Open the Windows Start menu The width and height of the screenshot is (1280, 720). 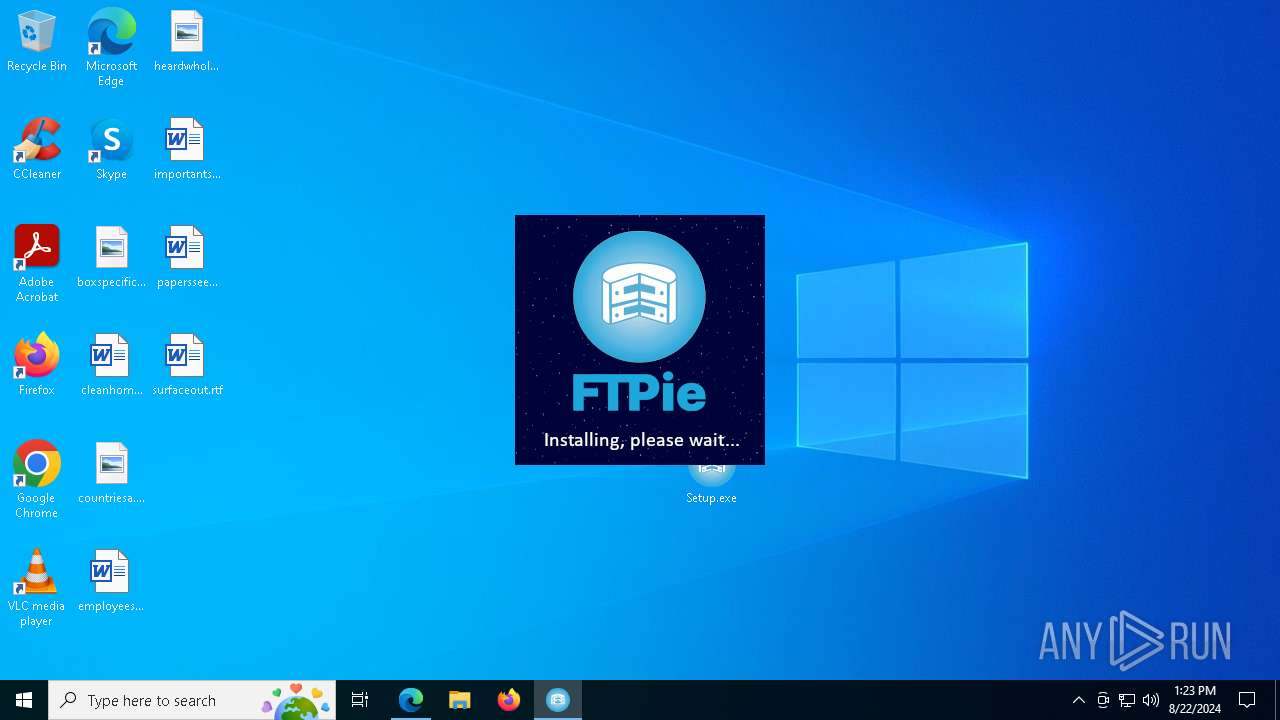tap(24, 700)
